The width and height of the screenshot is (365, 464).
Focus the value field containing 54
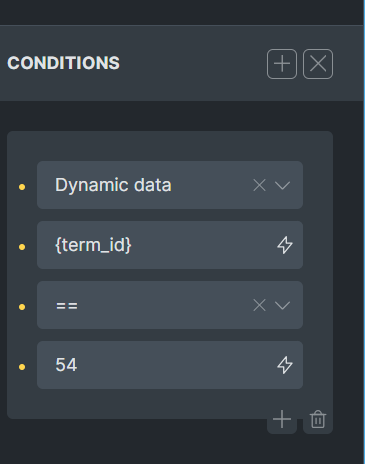[170, 365]
